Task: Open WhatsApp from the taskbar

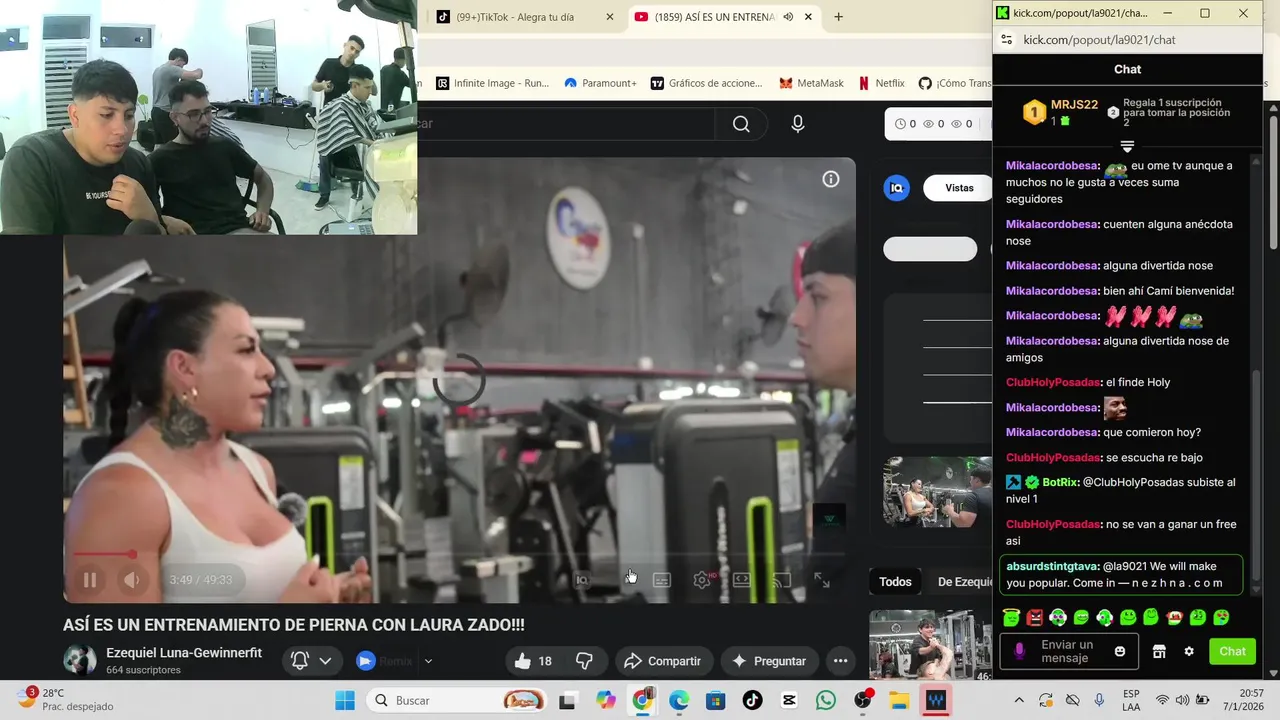Action: pyautogui.click(x=826, y=700)
